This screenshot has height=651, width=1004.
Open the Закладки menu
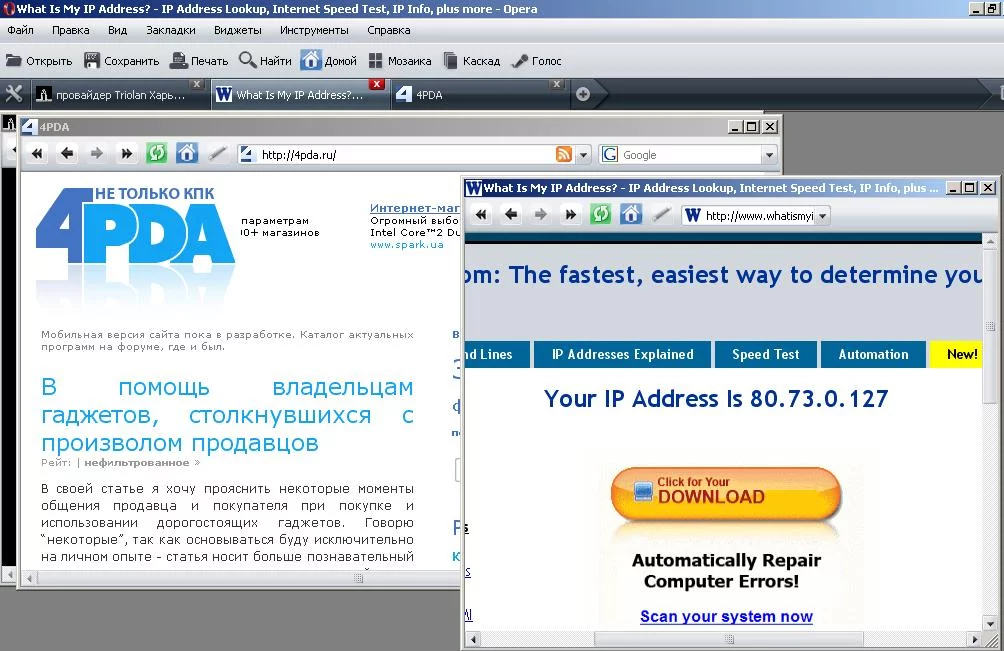pos(171,30)
